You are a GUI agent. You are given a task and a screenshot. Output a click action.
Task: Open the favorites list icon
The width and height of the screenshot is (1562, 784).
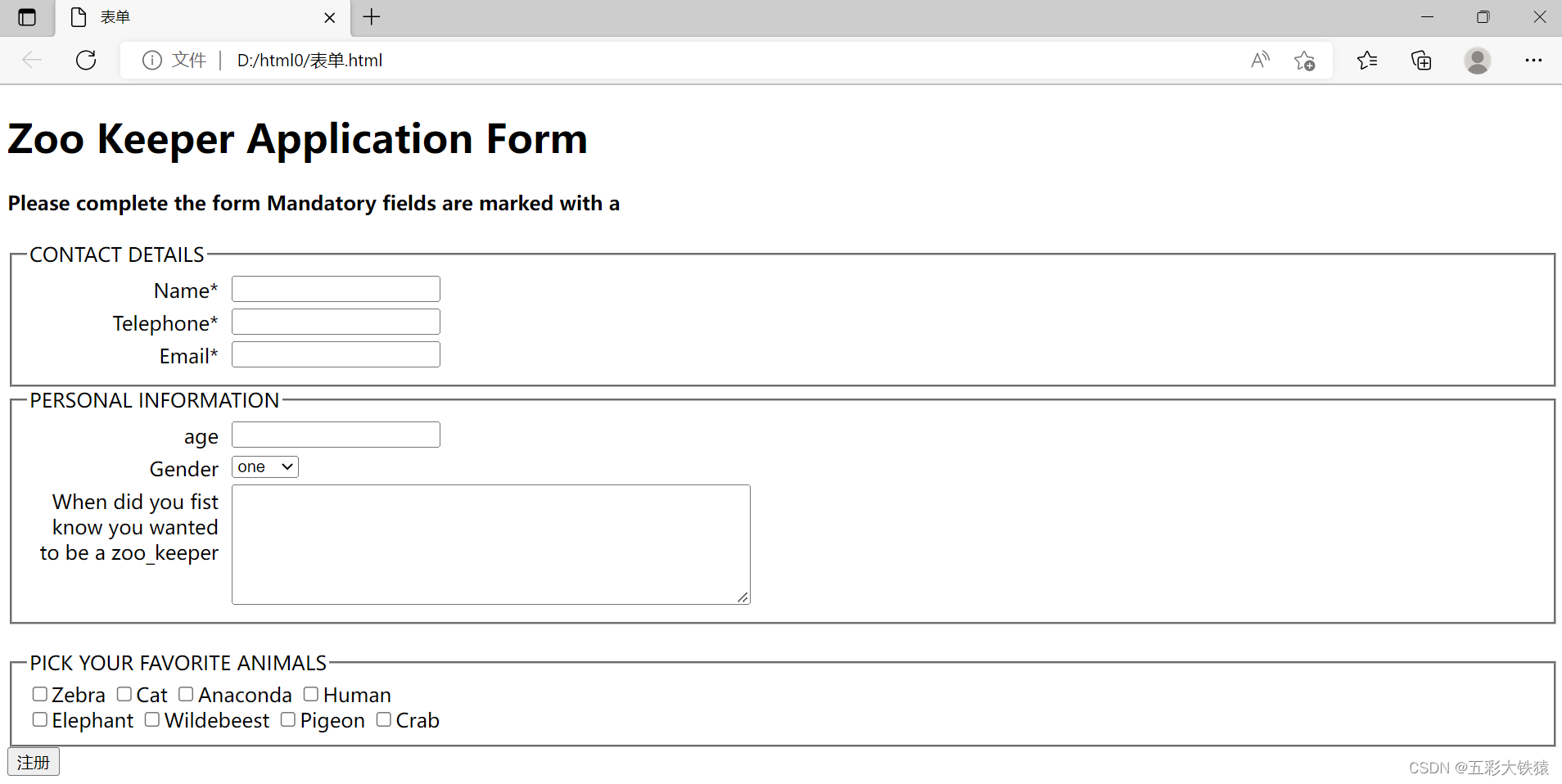click(x=1366, y=61)
